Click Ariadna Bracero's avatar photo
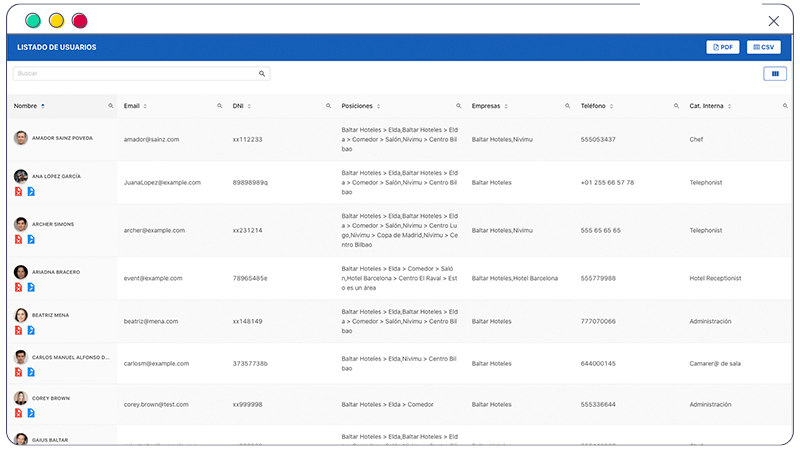The image size is (800, 450). 21,272
